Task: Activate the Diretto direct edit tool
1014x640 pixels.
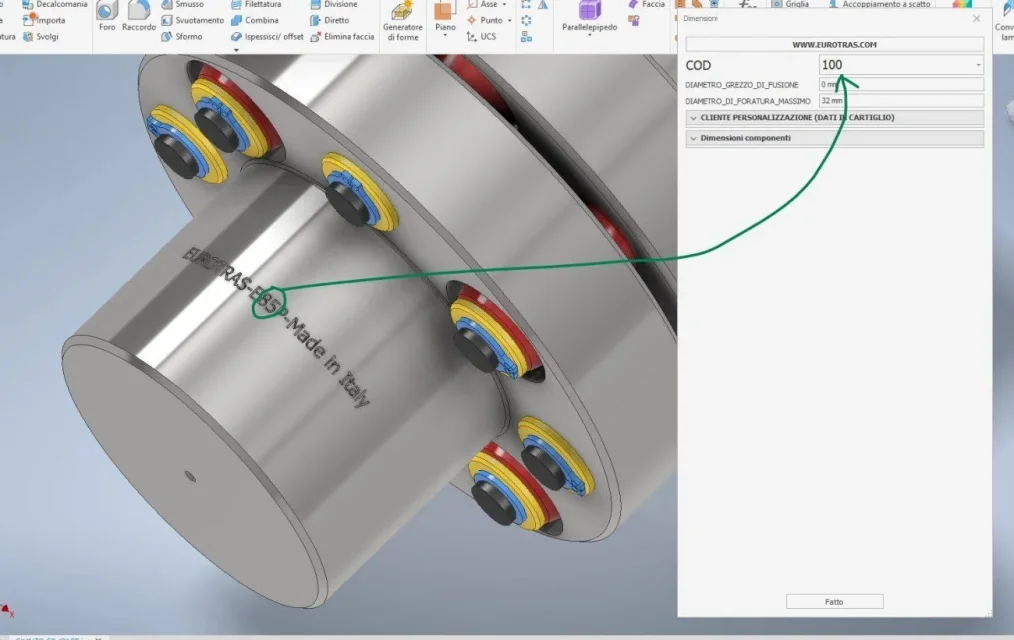Action: (330, 20)
